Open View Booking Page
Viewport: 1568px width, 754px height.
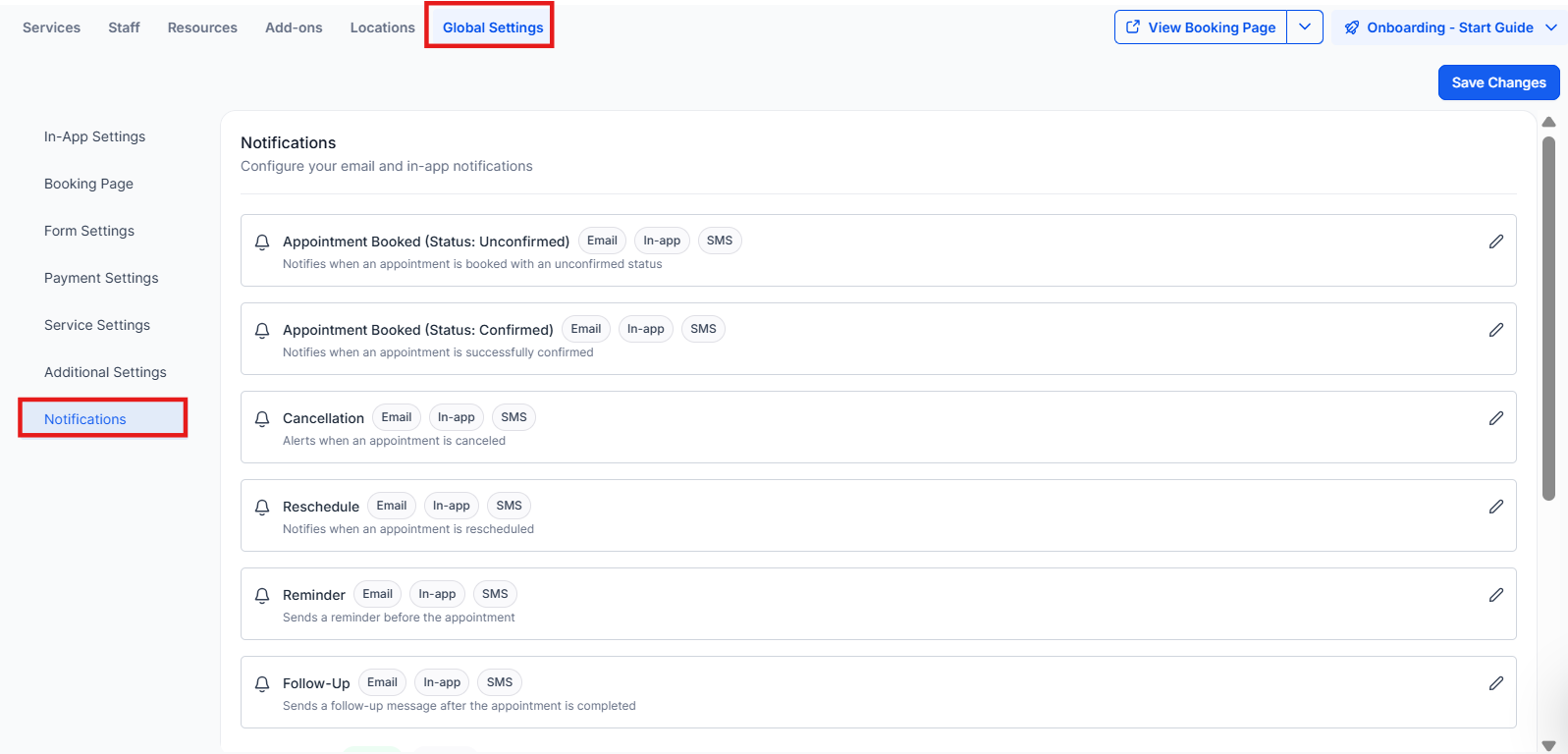tap(1201, 27)
